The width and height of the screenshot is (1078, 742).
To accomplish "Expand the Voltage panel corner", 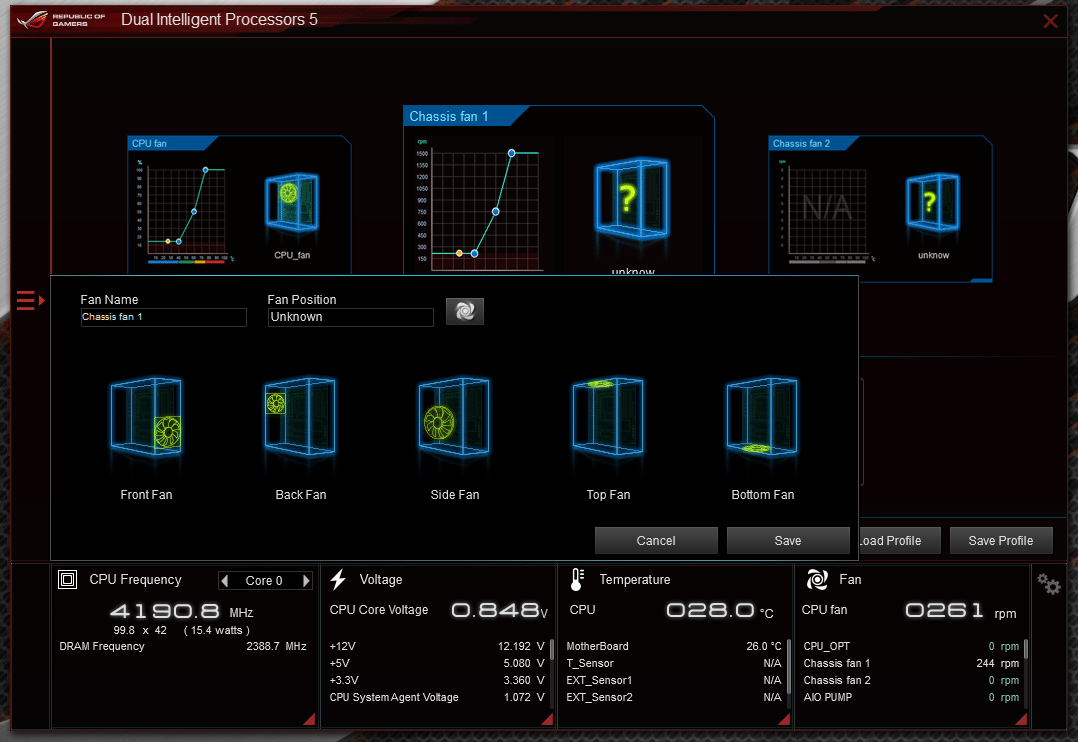I will 547,719.
